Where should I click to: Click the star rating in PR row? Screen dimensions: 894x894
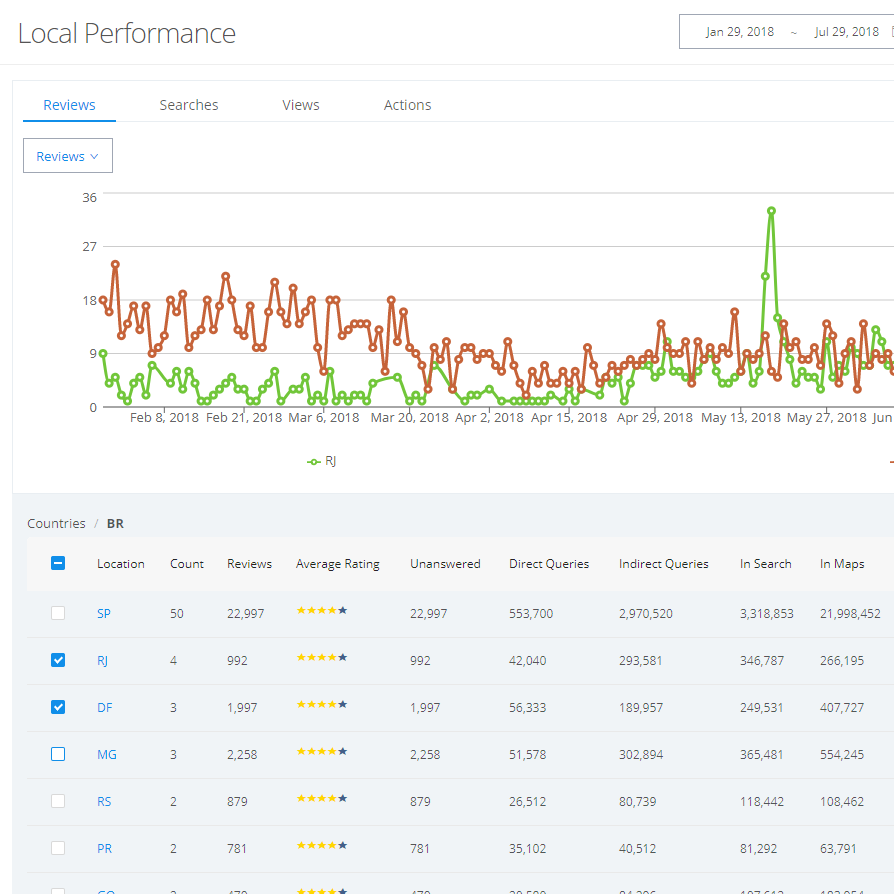pos(321,846)
